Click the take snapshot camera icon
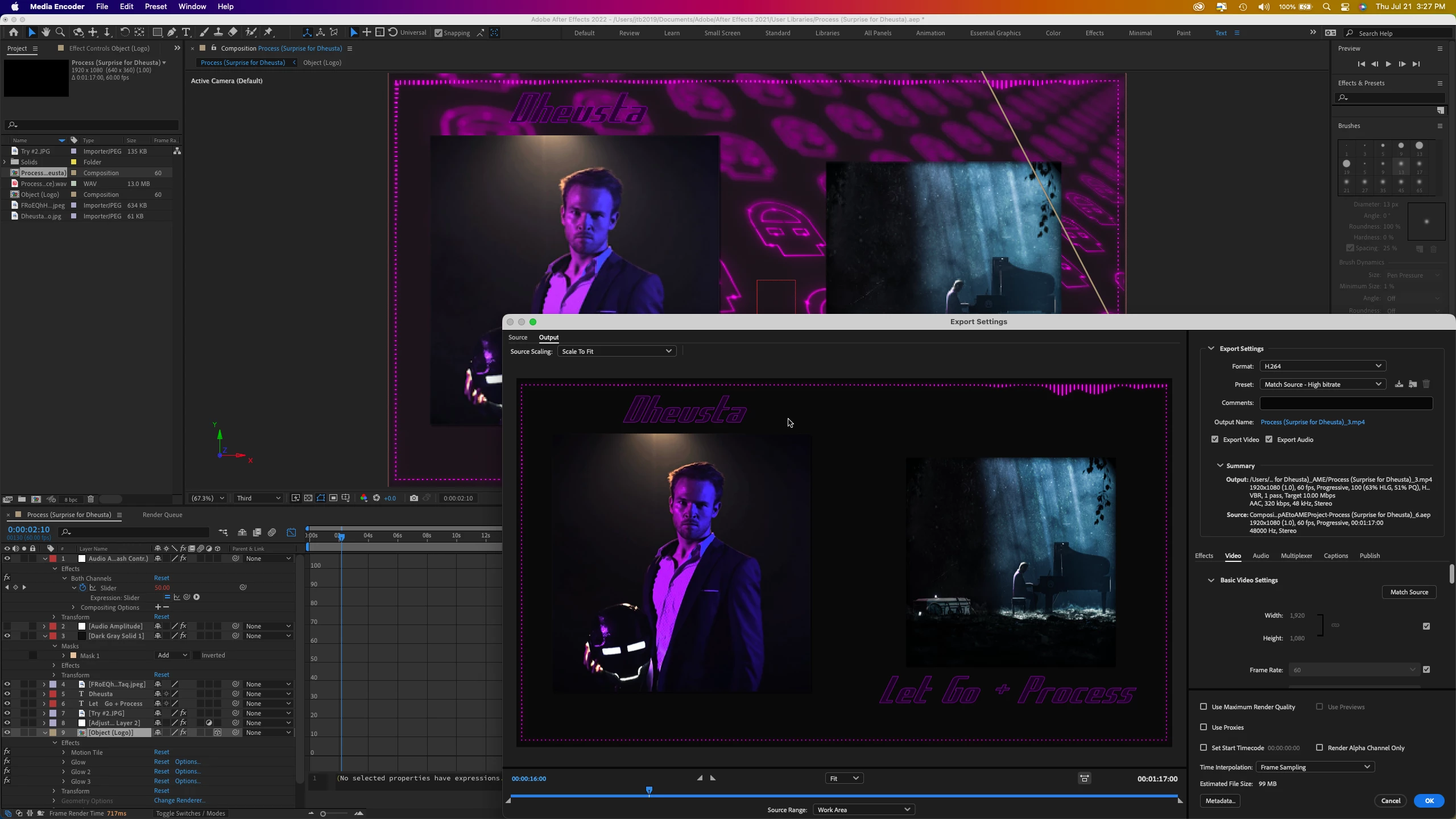Screen dimensions: 1456x819 (413, 498)
